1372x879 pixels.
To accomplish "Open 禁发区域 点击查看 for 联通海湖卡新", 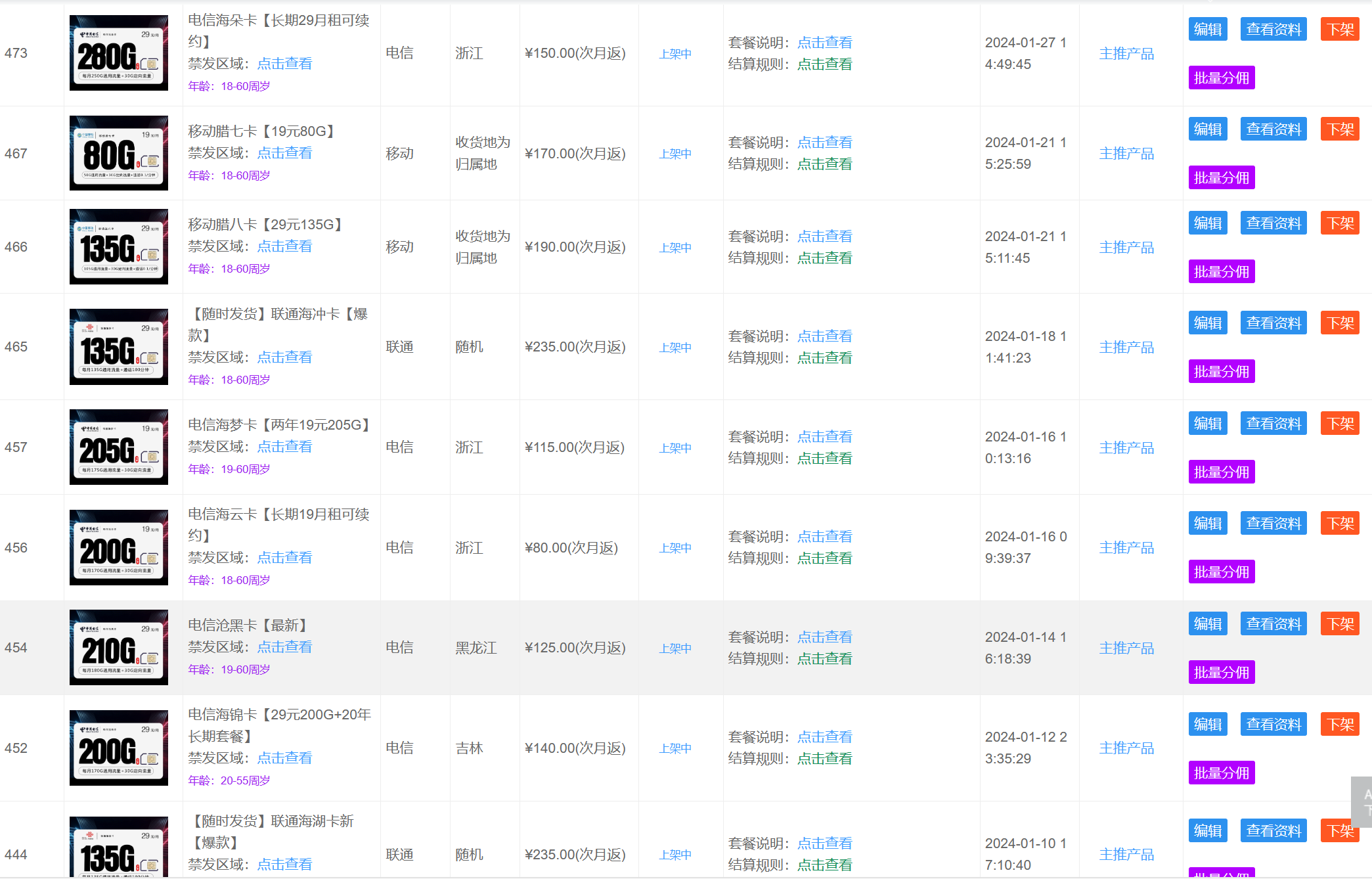I will tap(284, 864).
